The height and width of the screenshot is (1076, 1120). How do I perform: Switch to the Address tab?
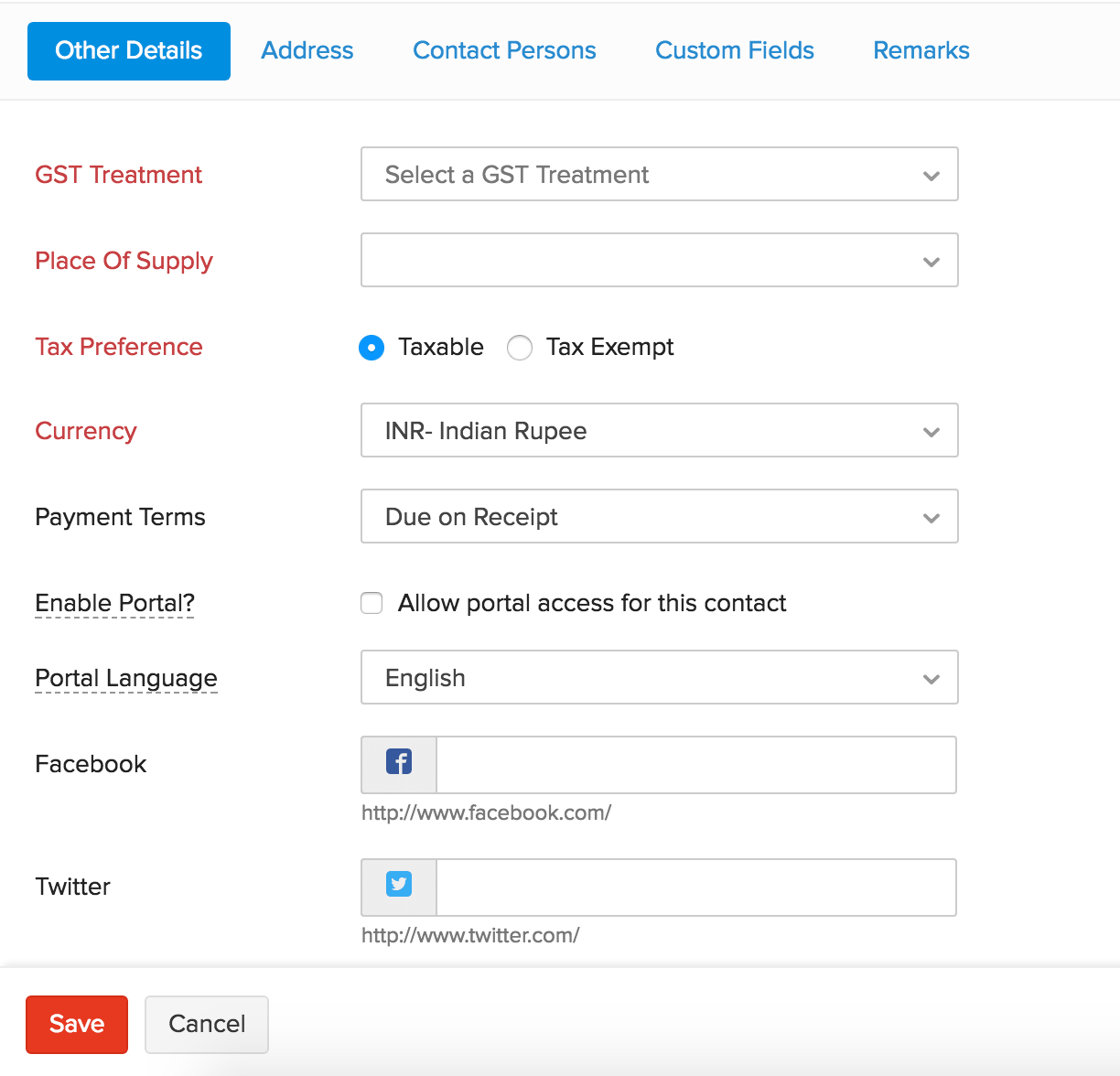click(x=307, y=50)
